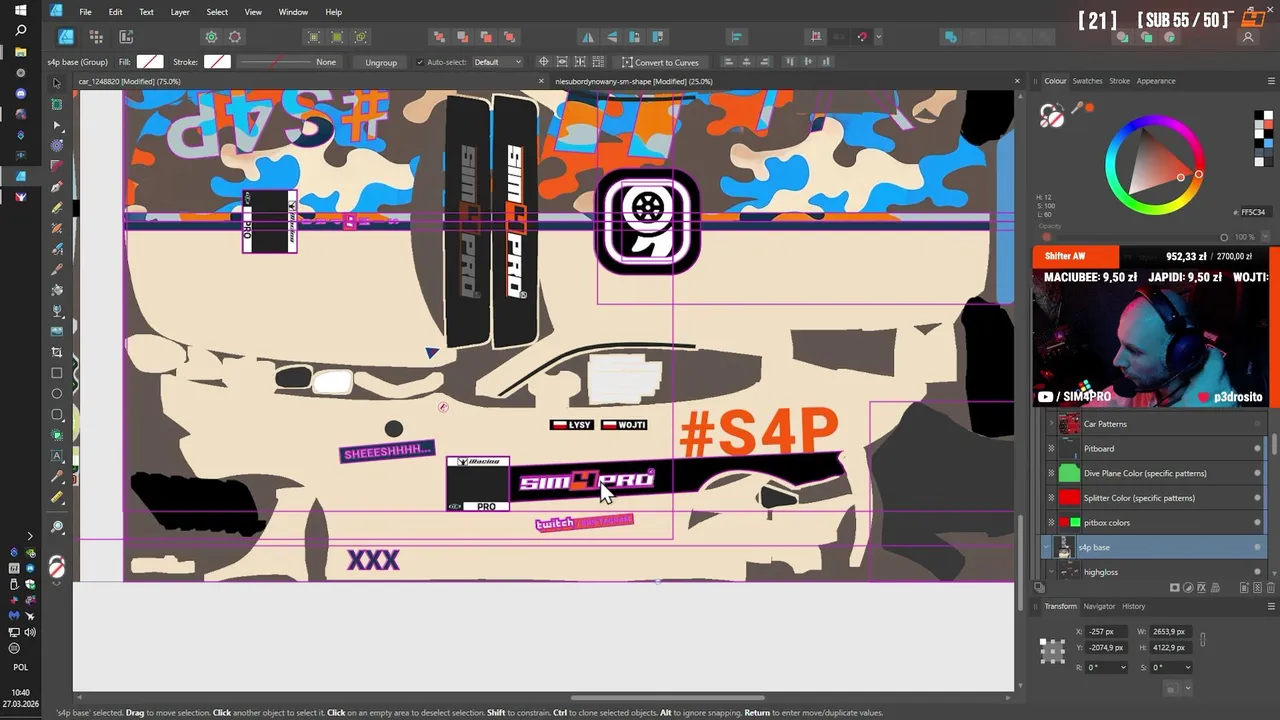Toggle visibility of Pitboard layer
This screenshot has width=1280, height=720.
click(x=1257, y=449)
